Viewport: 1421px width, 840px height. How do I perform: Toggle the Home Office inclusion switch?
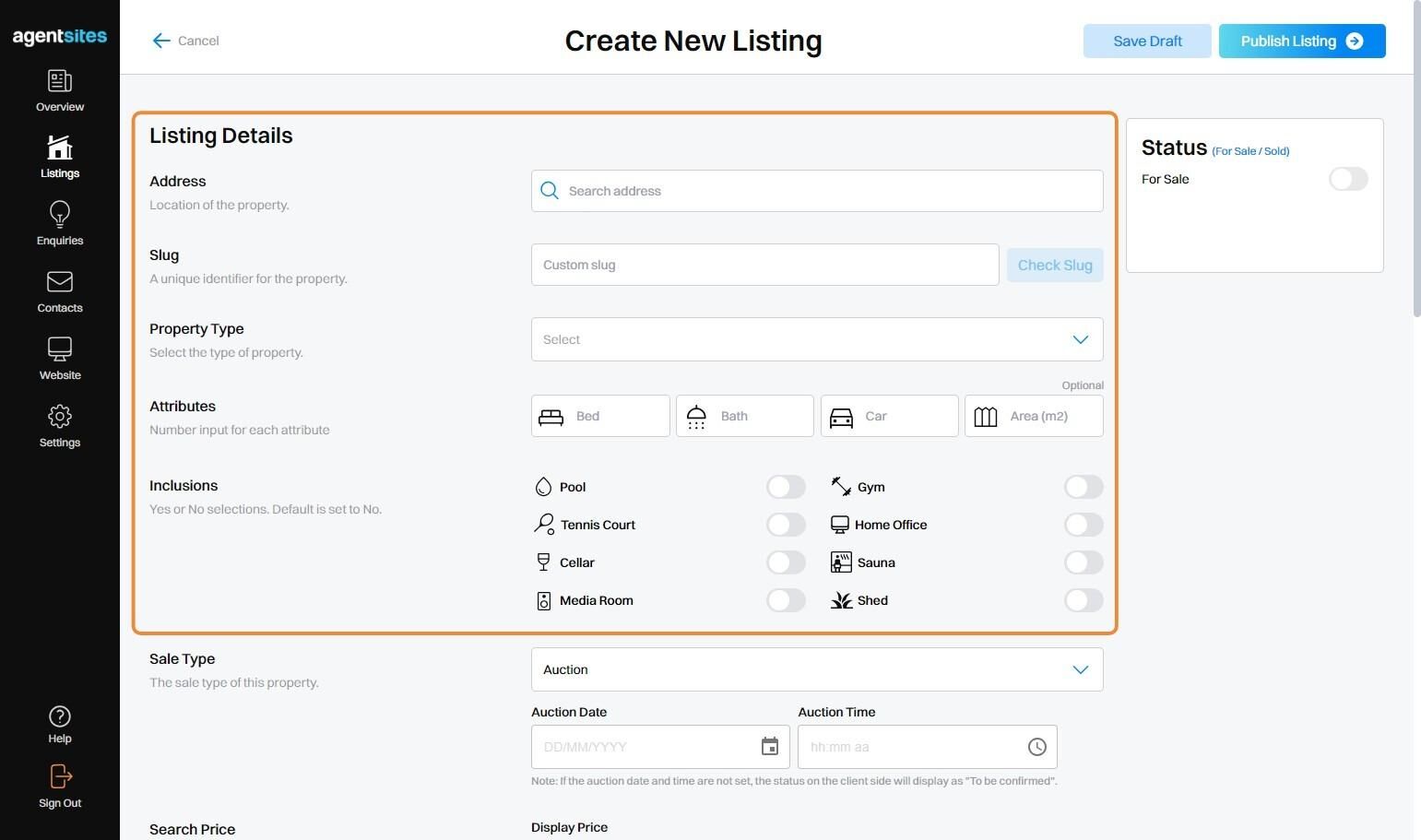(1084, 525)
